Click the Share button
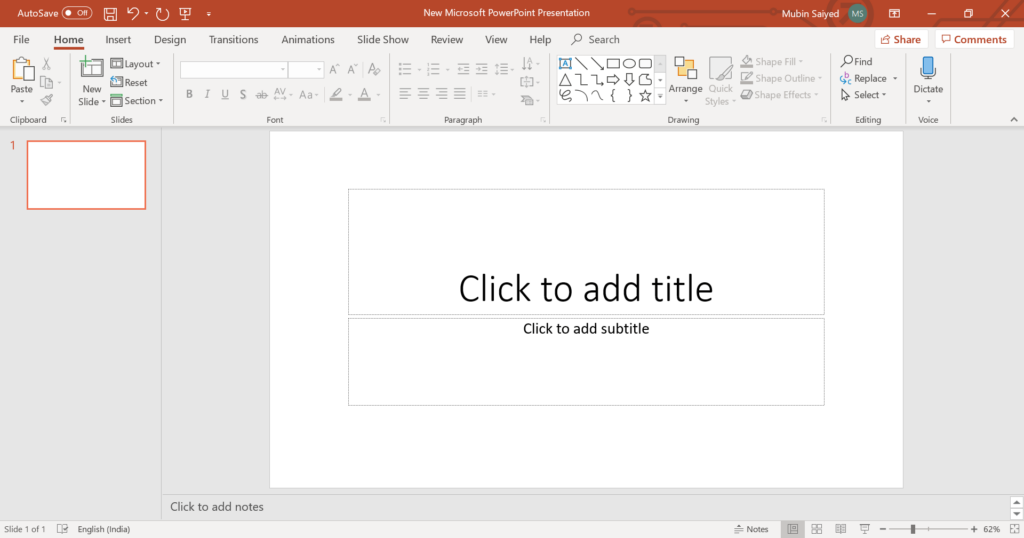The height and width of the screenshot is (538, 1024). (x=900, y=40)
